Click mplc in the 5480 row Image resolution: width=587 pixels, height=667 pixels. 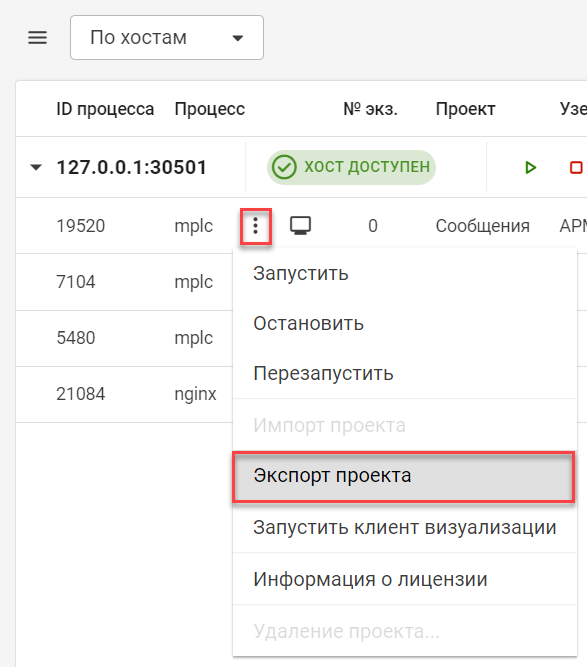194,339
